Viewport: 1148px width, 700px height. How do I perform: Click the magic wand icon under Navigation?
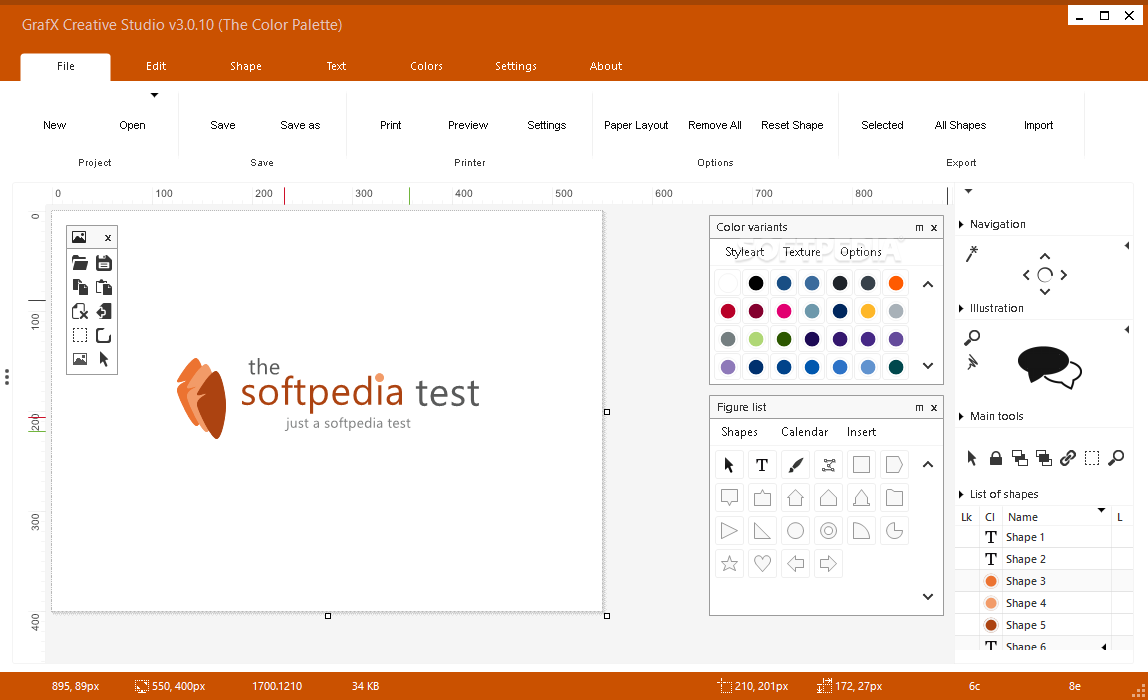pos(972,253)
